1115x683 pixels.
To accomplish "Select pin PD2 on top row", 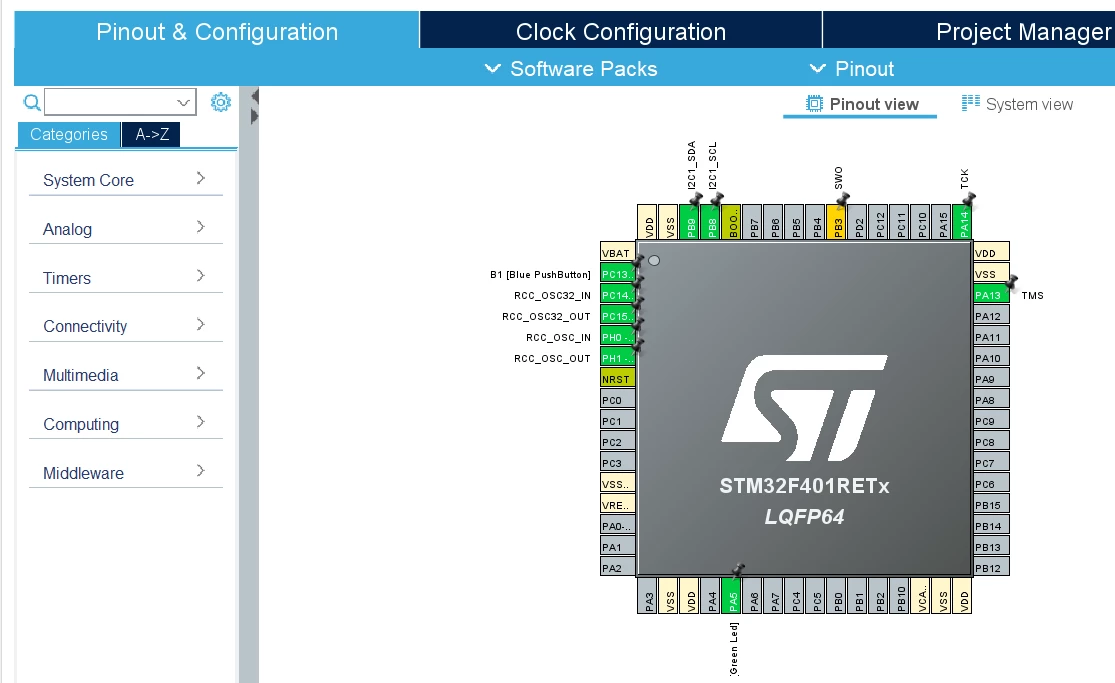I will click(858, 222).
